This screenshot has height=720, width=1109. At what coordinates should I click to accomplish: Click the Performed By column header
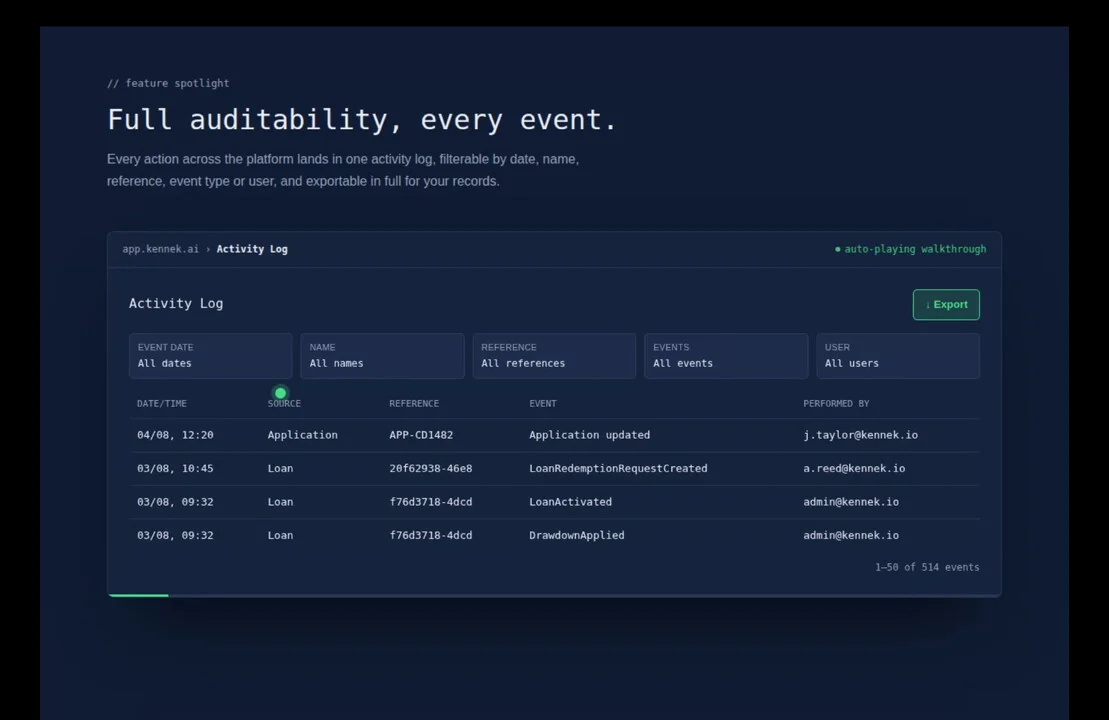coord(836,403)
